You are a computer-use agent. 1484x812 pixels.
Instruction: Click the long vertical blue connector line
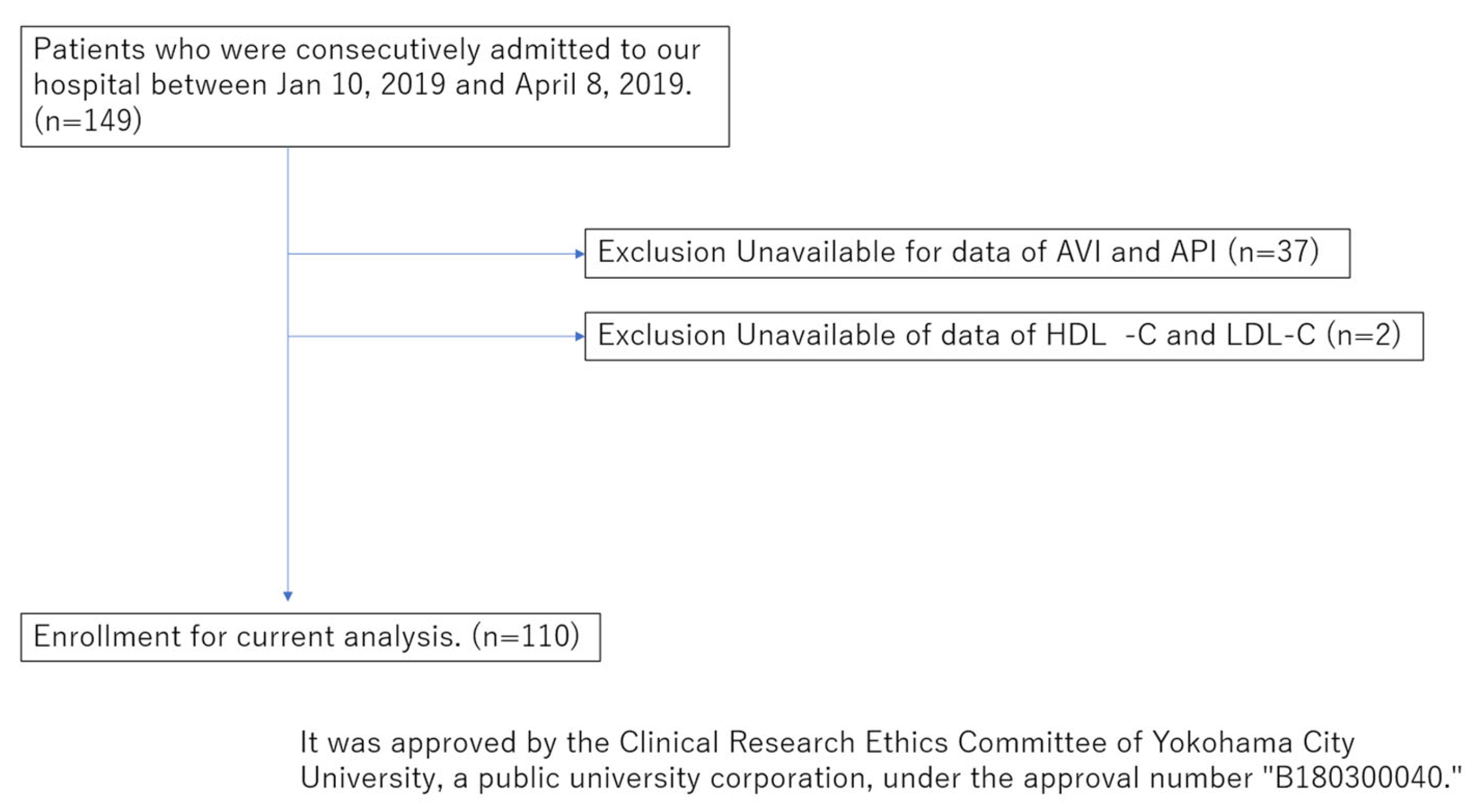click(288, 461)
